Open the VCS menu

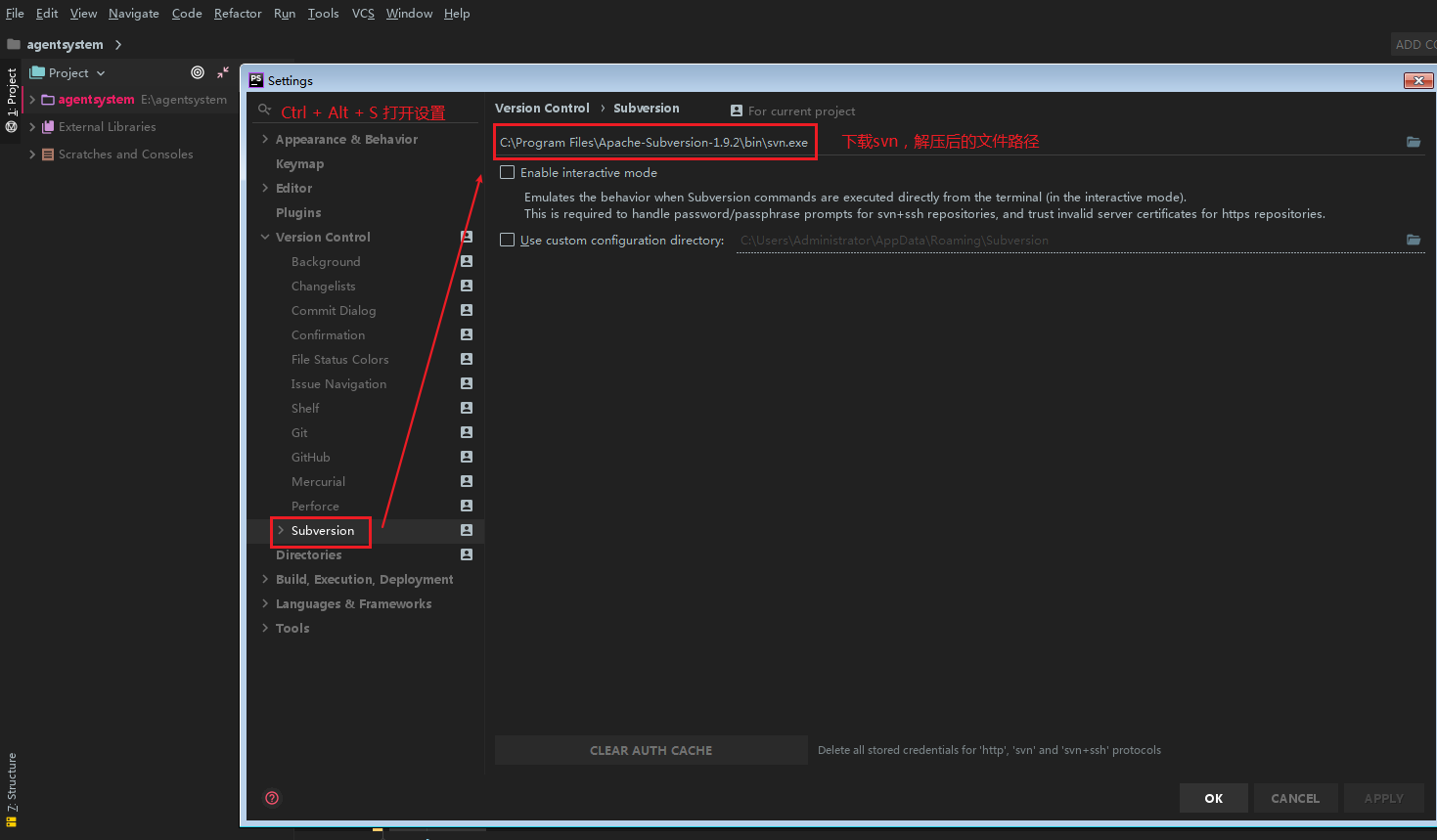click(x=363, y=13)
